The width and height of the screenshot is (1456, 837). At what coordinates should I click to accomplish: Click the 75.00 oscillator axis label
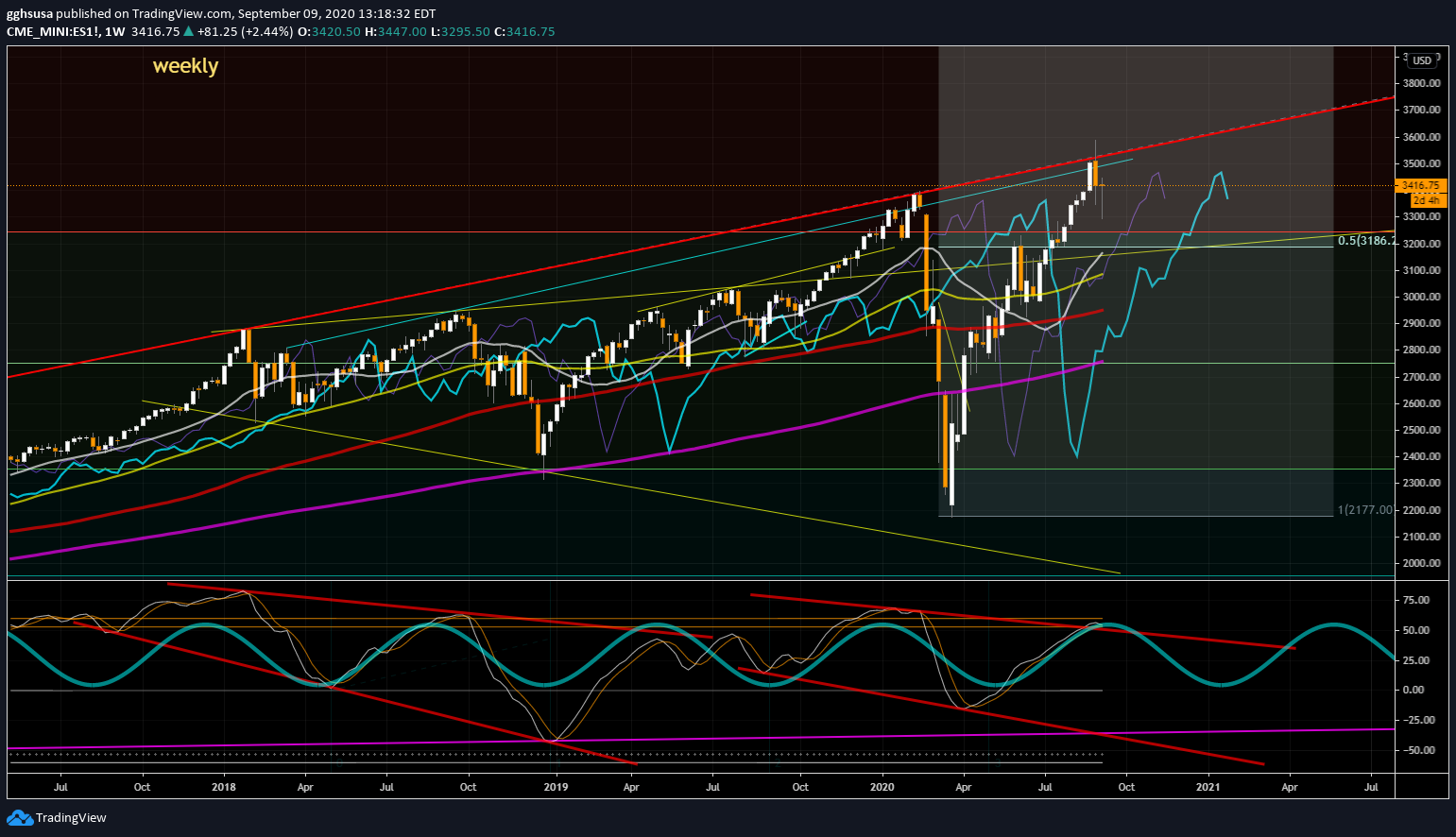[x=1416, y=600]
